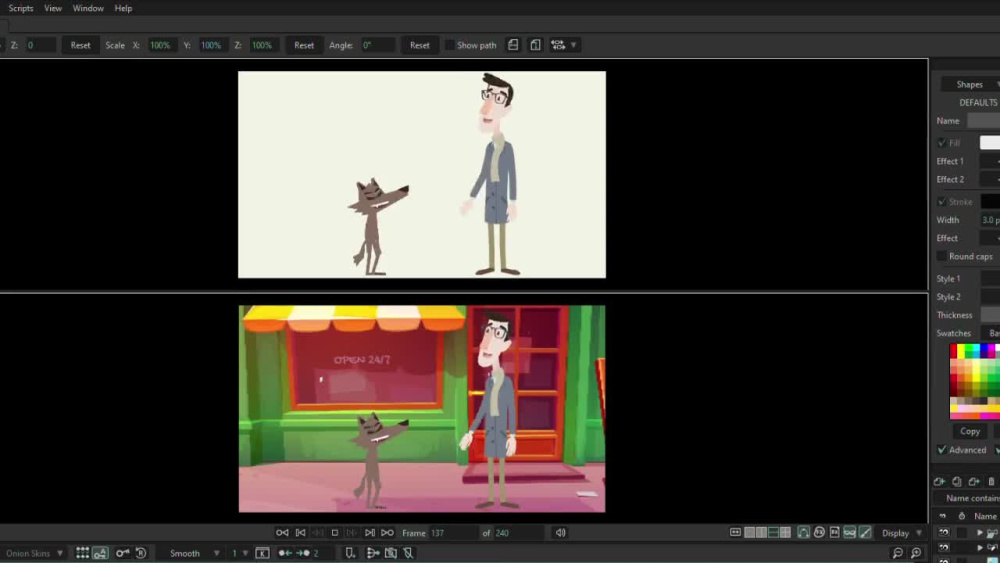
Task: Pick a color from the Swatches palette
Action: coord(974,381)
